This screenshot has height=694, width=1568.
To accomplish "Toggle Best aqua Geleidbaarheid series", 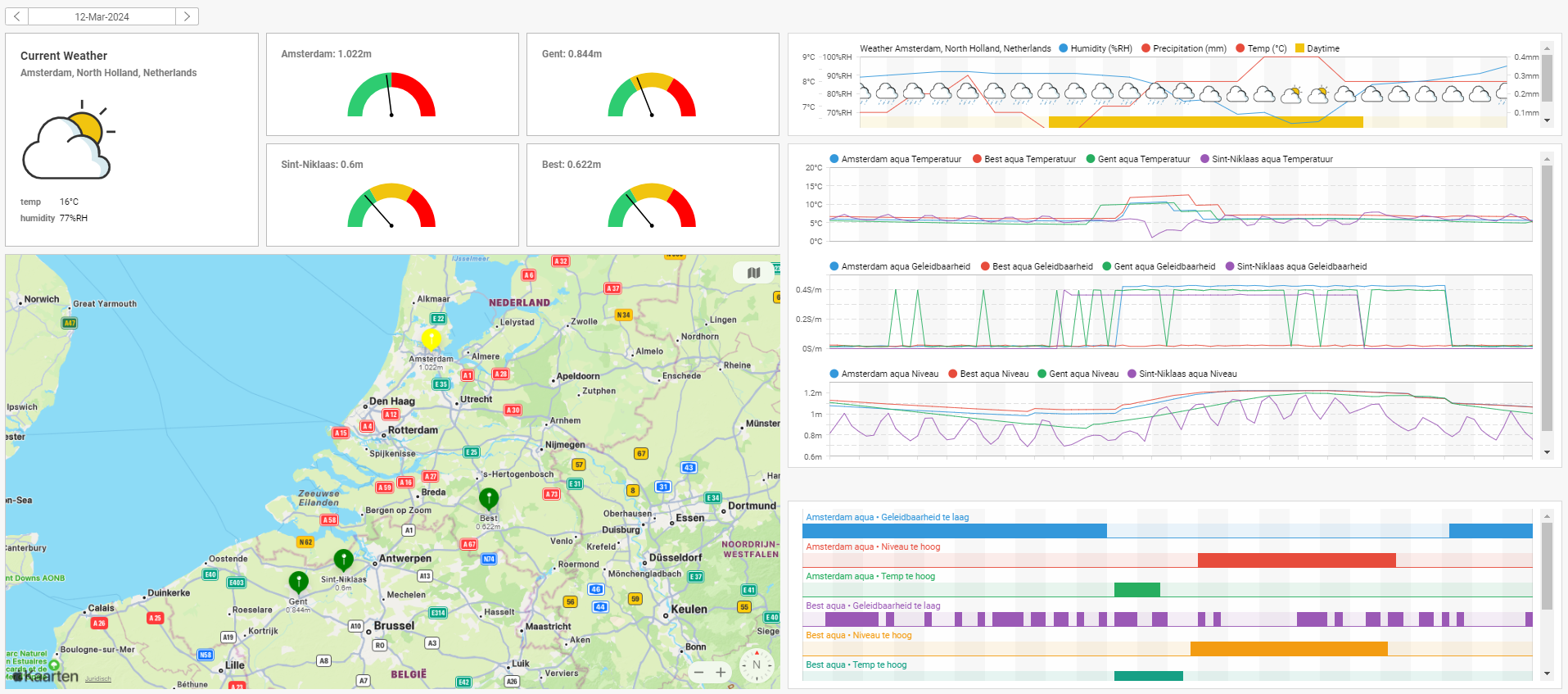I will coord(1037,266).
